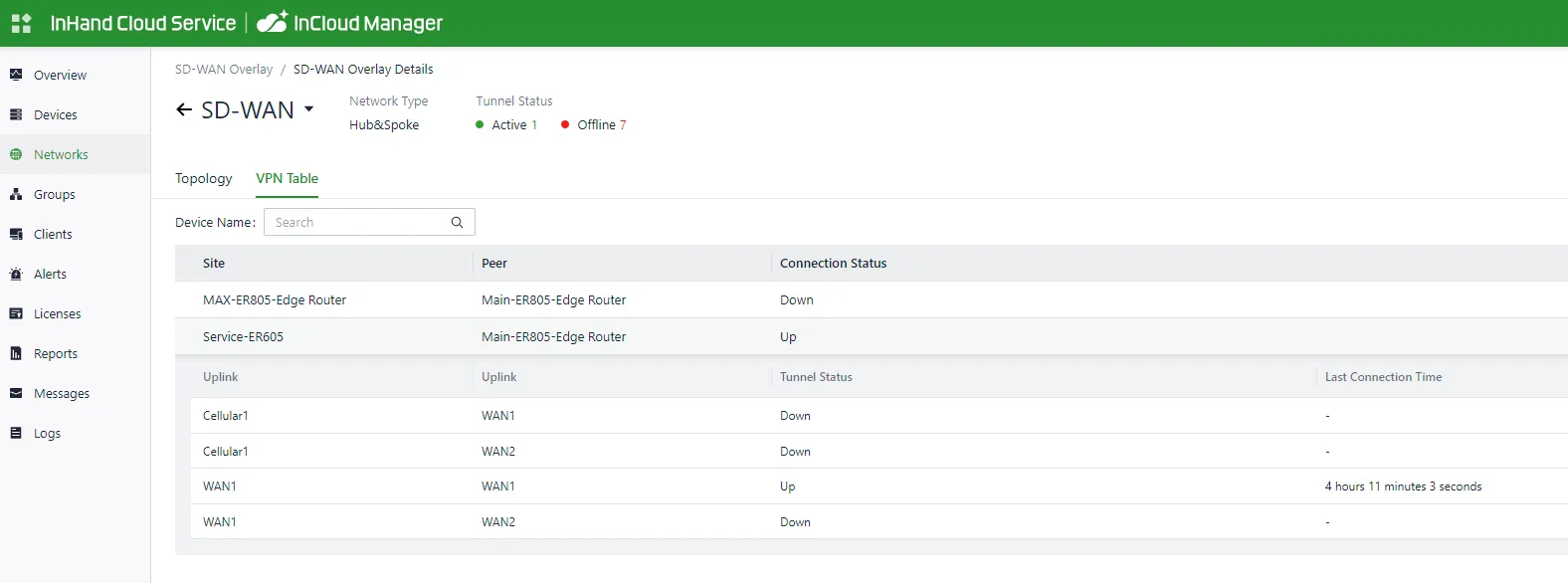
Task: Click the Networks globe icon
Action: (16, 154)
